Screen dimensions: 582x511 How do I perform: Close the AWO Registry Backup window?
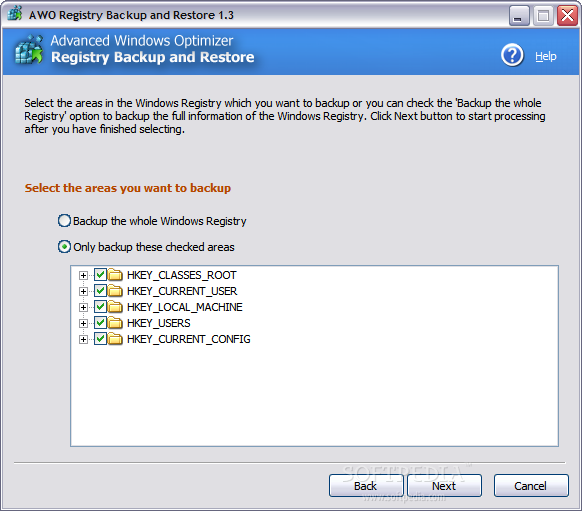[567, 16]
